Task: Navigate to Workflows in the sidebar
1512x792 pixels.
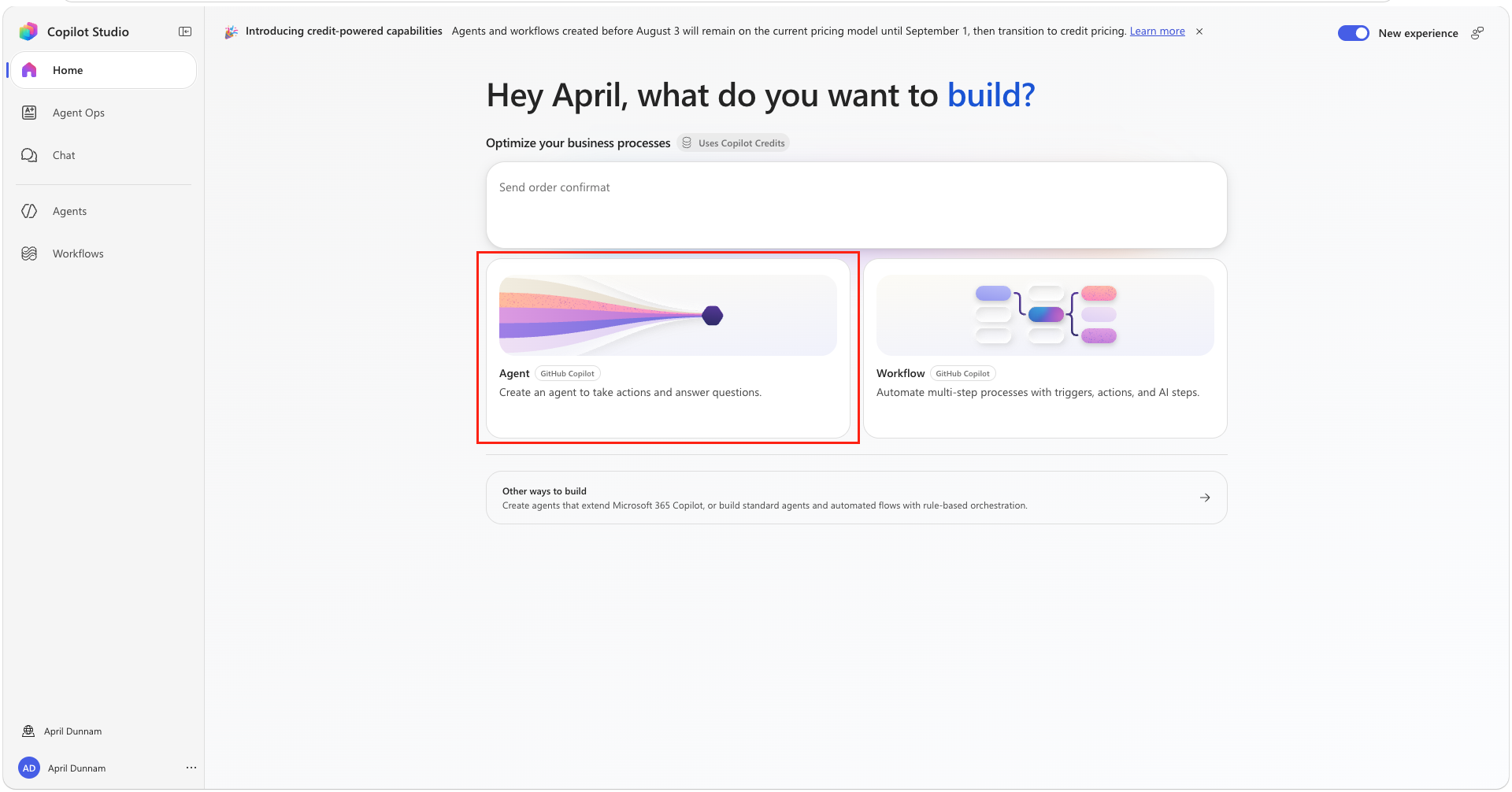Action: coord(103,254)
